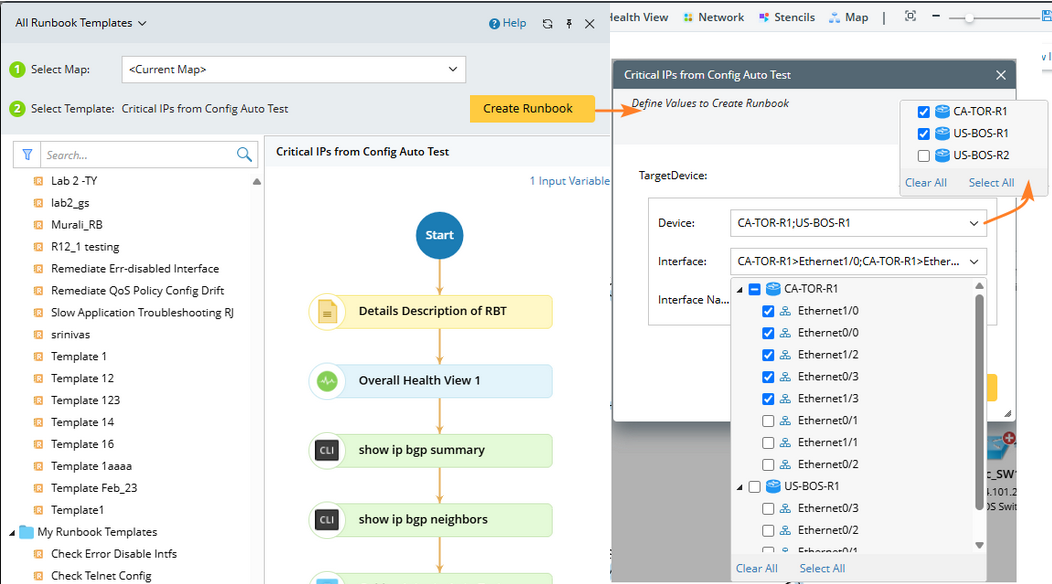Expand the Device combo box
Screen dimensions: 1052x584
pyautogui.click(x=974, y=223)
